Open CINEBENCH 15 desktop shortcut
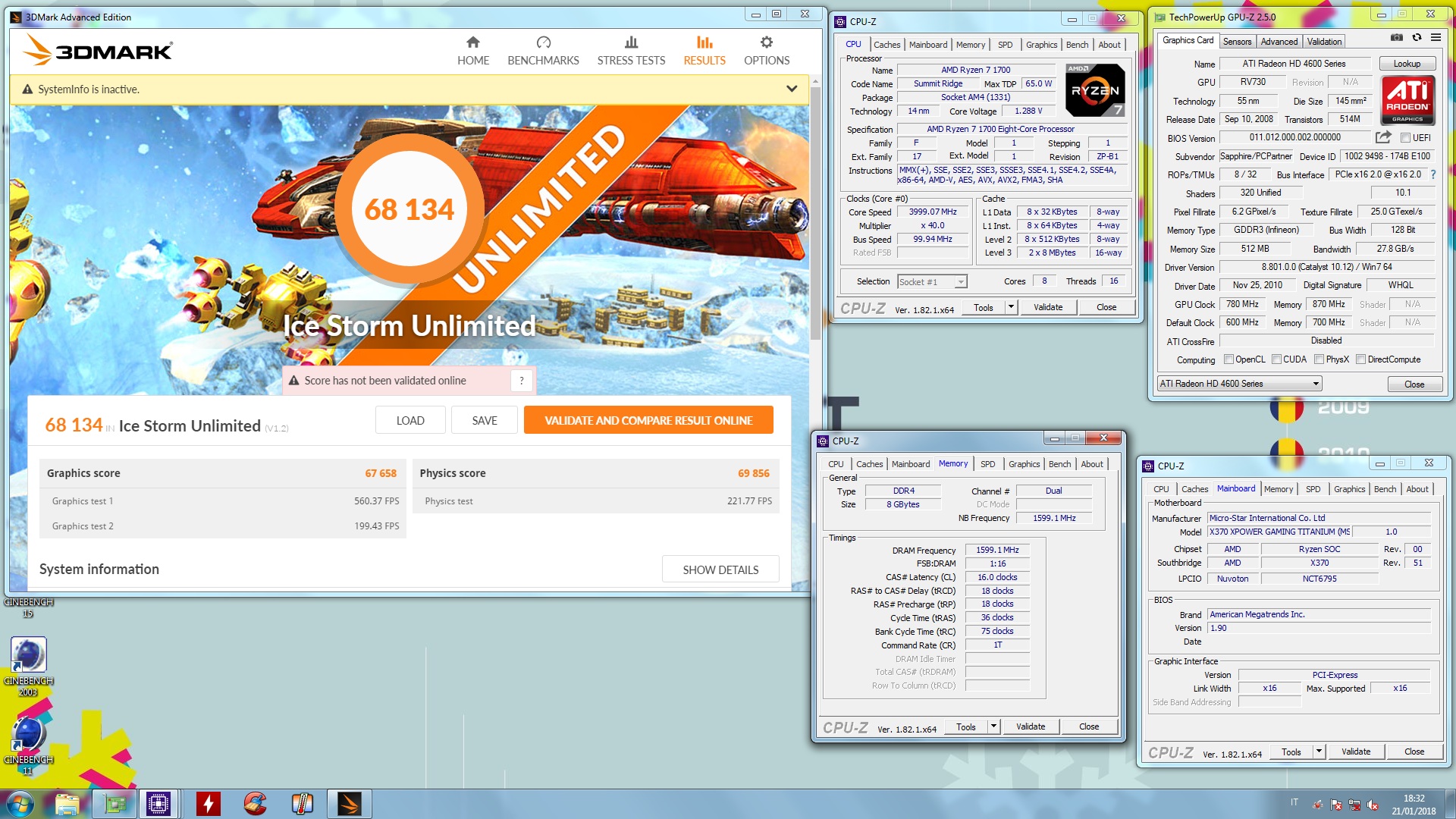The height and width of the screenshot is (819, 1456). click(x=28, y=607)
